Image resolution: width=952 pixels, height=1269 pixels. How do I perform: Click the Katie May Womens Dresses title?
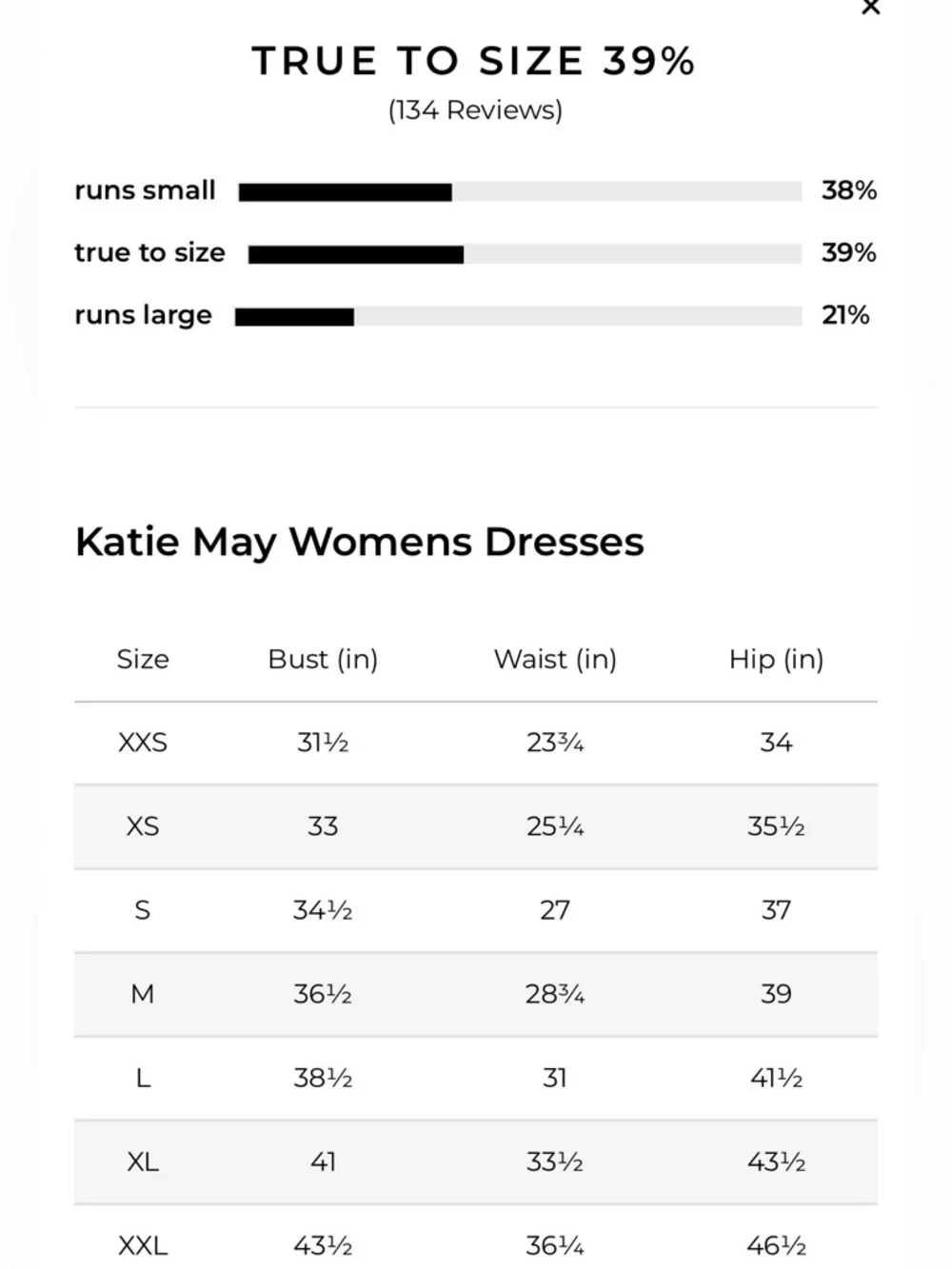click(359, 542)
